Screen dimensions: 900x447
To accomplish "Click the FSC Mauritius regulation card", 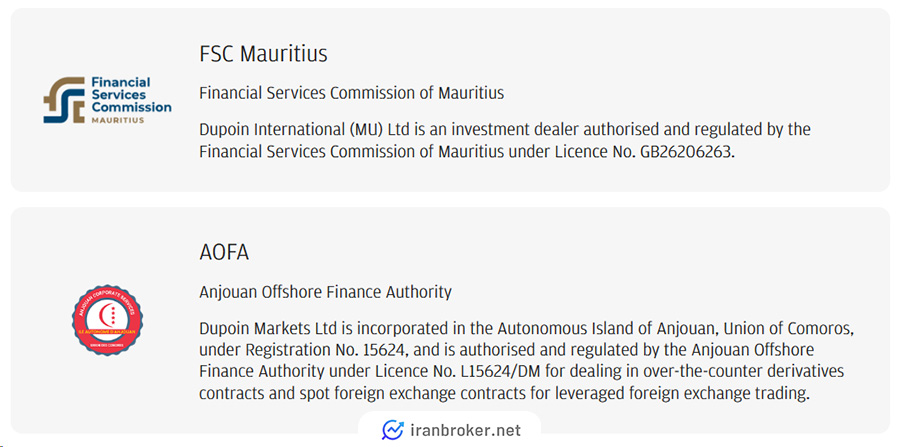I will (450, 100).
